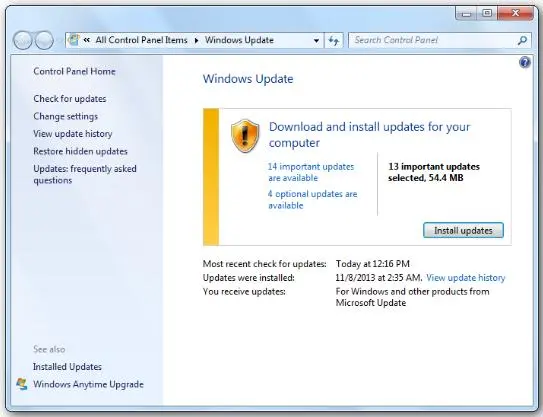Open Change settings link

(65, 116)
